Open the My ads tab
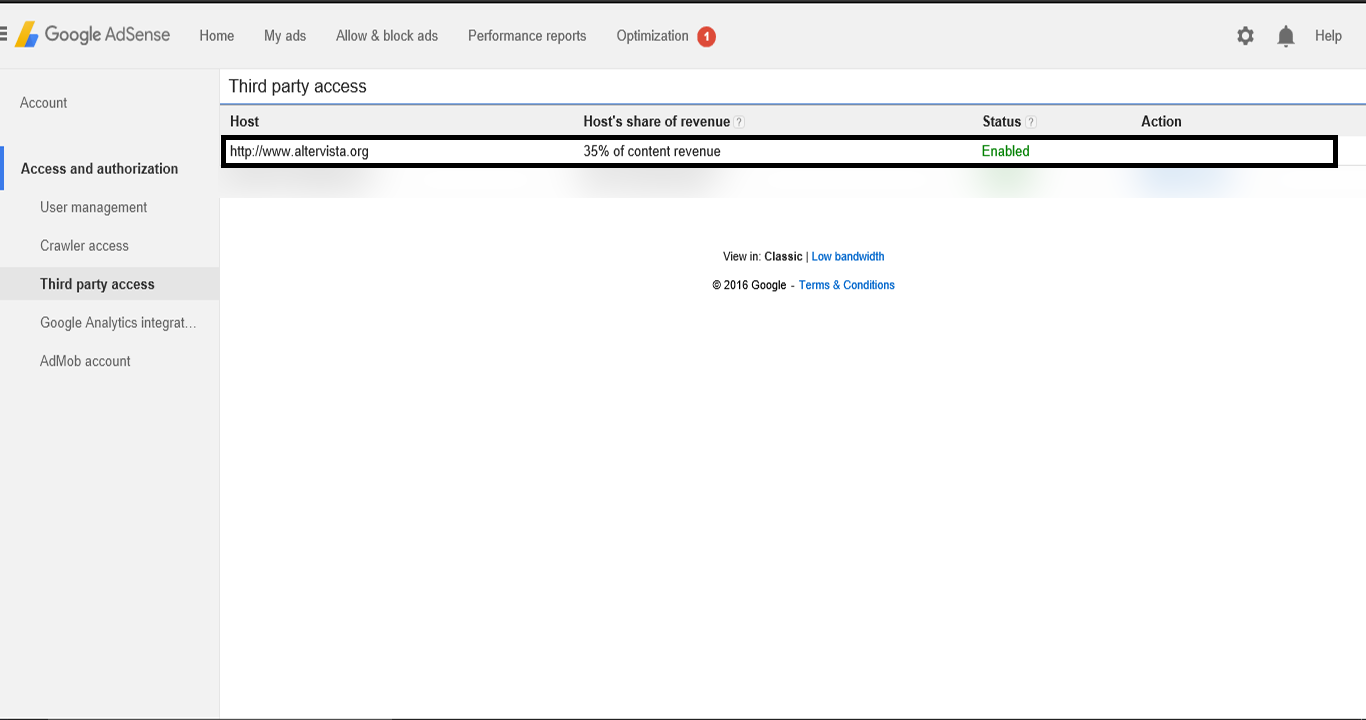This screenshot has width=1366, height=720. 285,36
